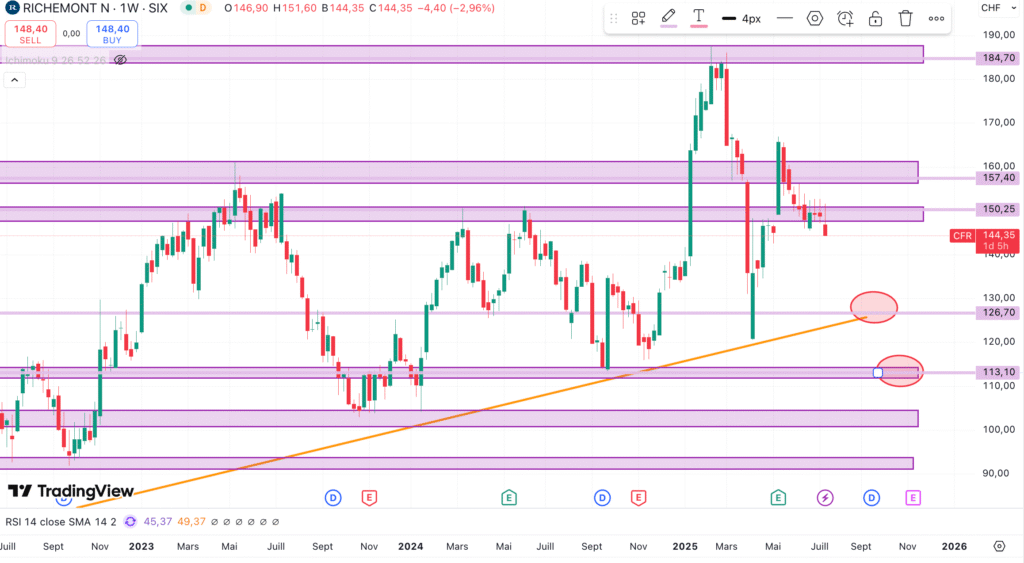
Task: Toggle Ichimoku indicator visibility eye
Action: pos(120,60)
